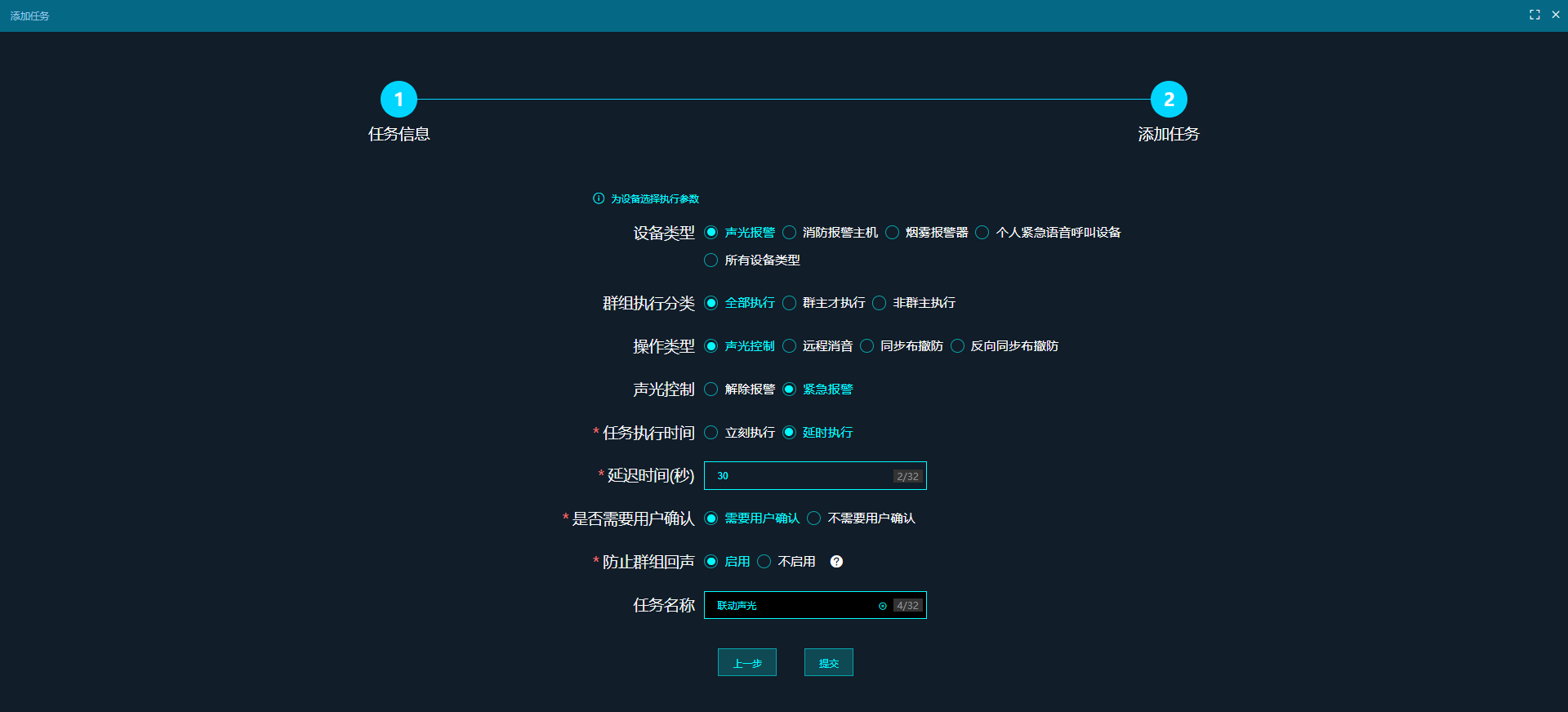Select 消防报警主机 device type

[790, 233]
